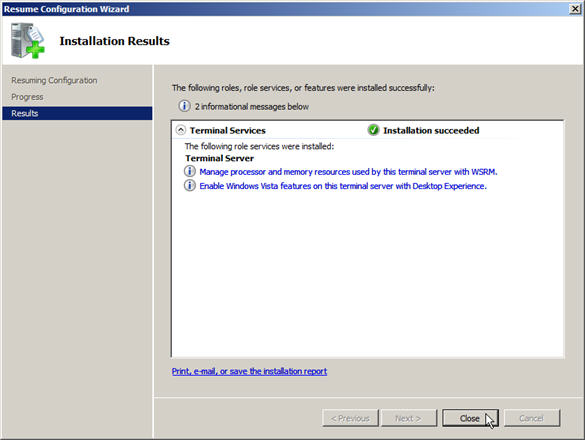Click the Terminal Server role service label
This screenshot has height=440, width=585.
(219, 158)
